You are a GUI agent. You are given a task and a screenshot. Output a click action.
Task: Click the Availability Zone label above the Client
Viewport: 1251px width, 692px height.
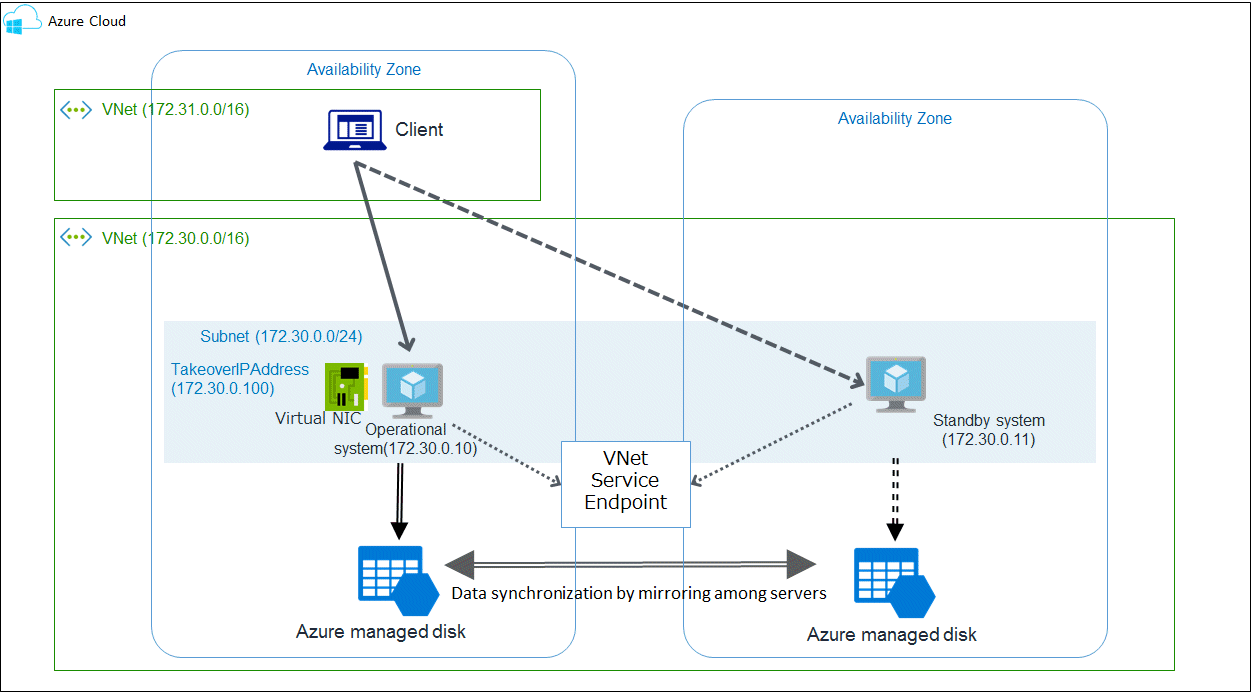tap(364, 70)
